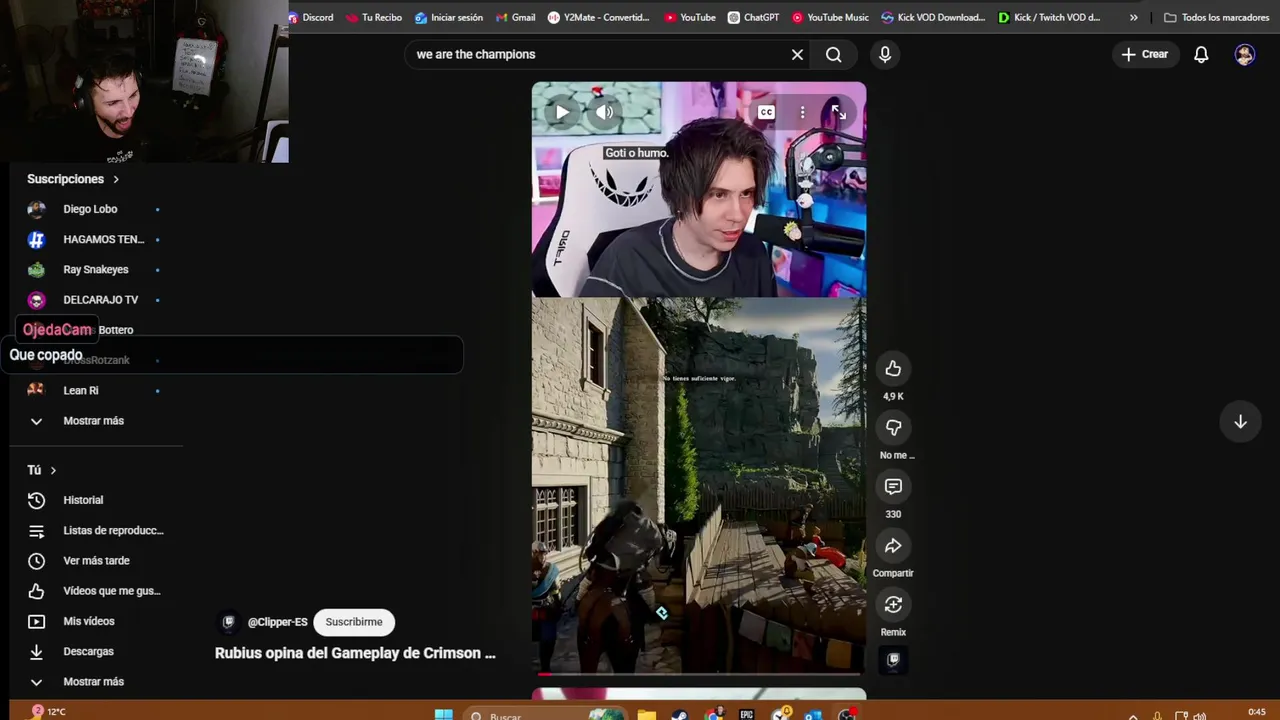Open the Short's sound source thumbnail

(x=893, y=660)
